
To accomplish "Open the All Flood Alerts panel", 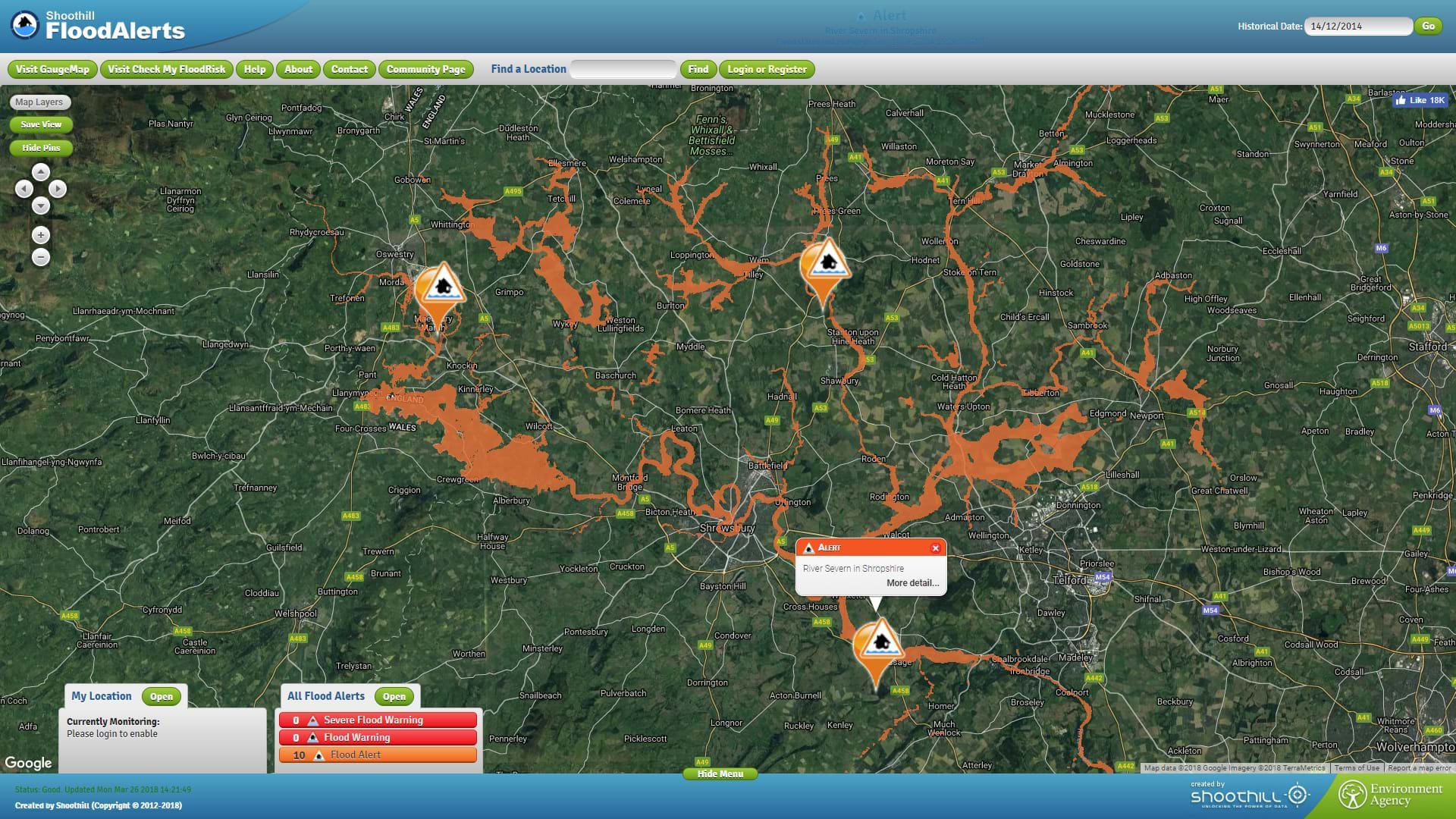I will tap(394, 696).
